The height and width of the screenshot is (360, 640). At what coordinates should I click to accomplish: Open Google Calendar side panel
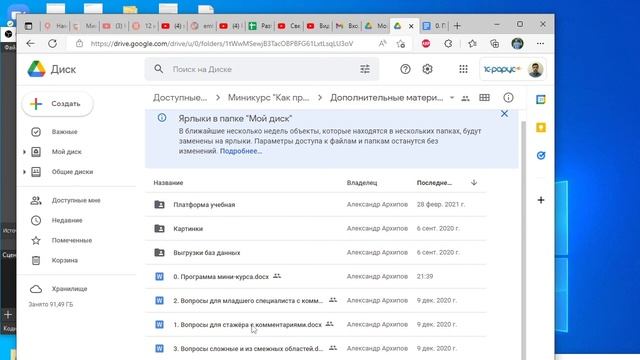(541, 99)
